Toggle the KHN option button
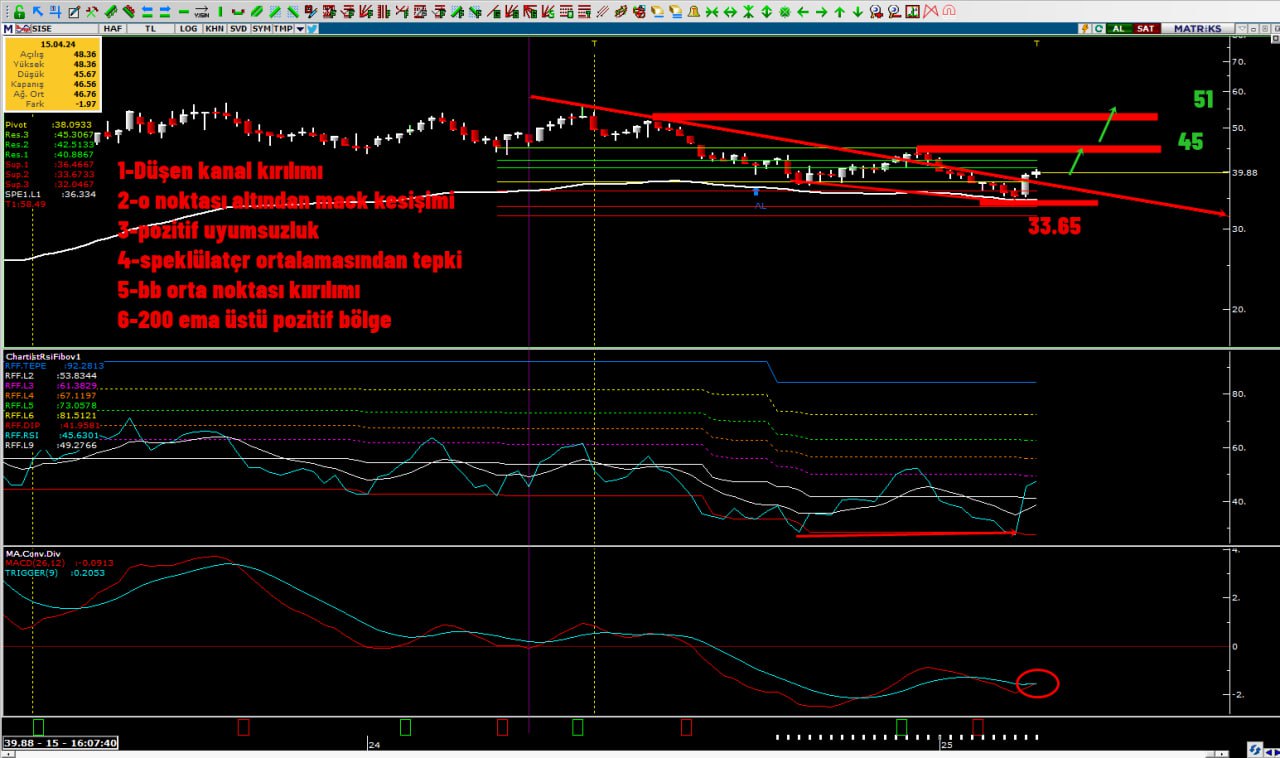1280x758 pixels. pos(214,29)
